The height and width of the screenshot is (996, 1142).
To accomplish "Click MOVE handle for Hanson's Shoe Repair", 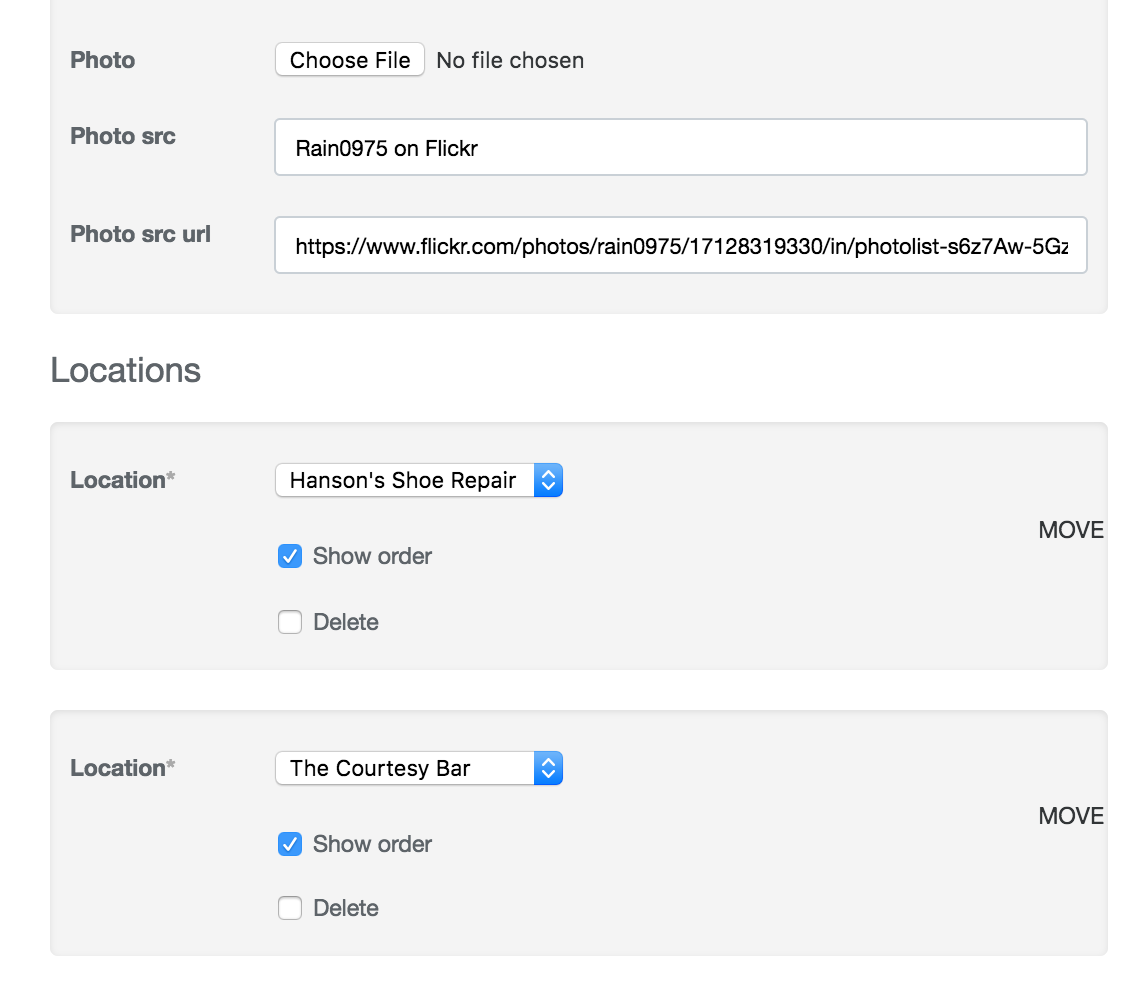I will coord(1070,530).
